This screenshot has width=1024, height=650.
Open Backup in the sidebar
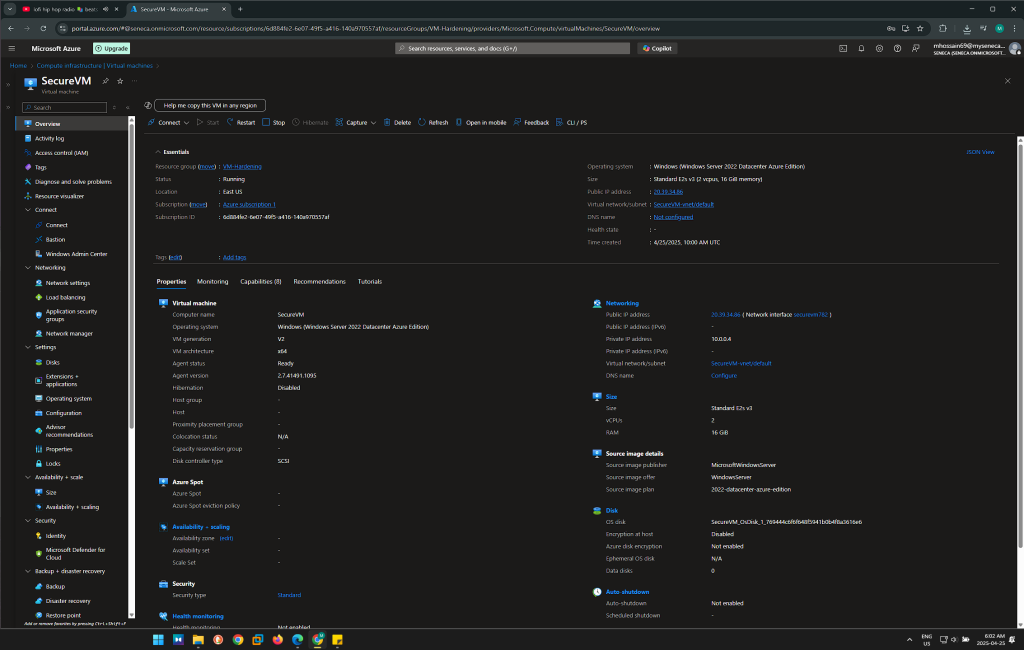tap(56, 587)
